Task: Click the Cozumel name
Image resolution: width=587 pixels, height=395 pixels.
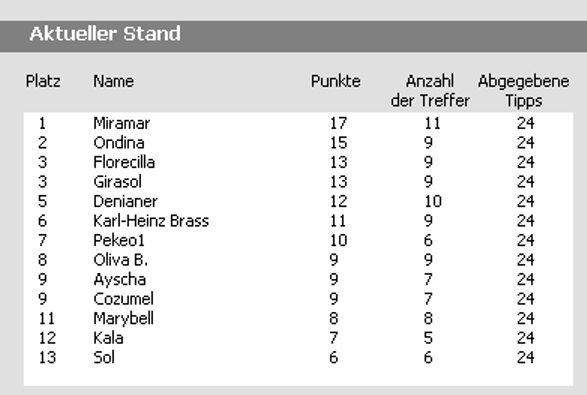Action: pyautogui.click(x=124, y=299)
